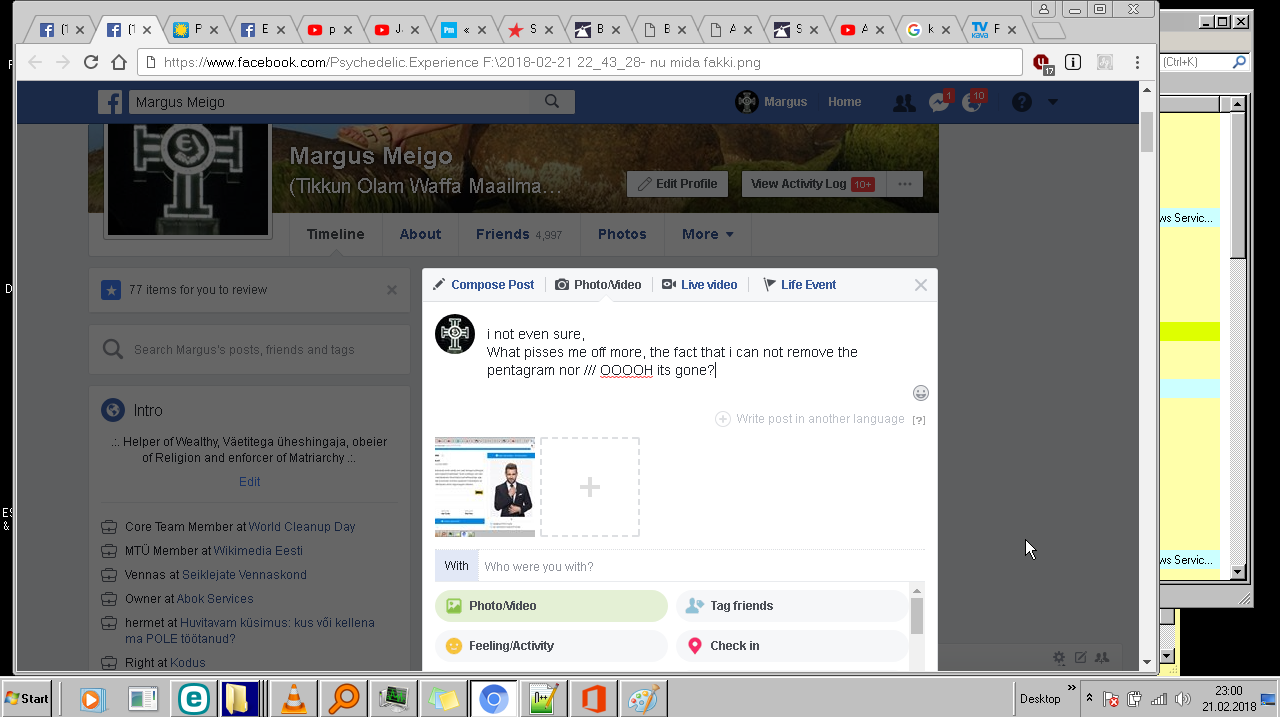This screenshot has width=1280, height=717.
Task: Open View Activity Log
Action: pyautogui.click(x=812, y=184)
